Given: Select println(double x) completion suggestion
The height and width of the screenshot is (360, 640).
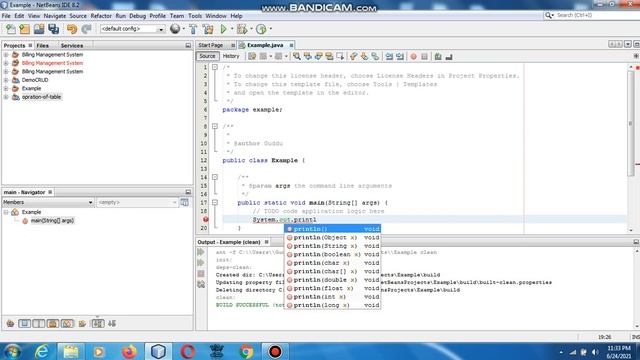Looking at the screenshot, I should pyautogui.click(x=333, y=280).
